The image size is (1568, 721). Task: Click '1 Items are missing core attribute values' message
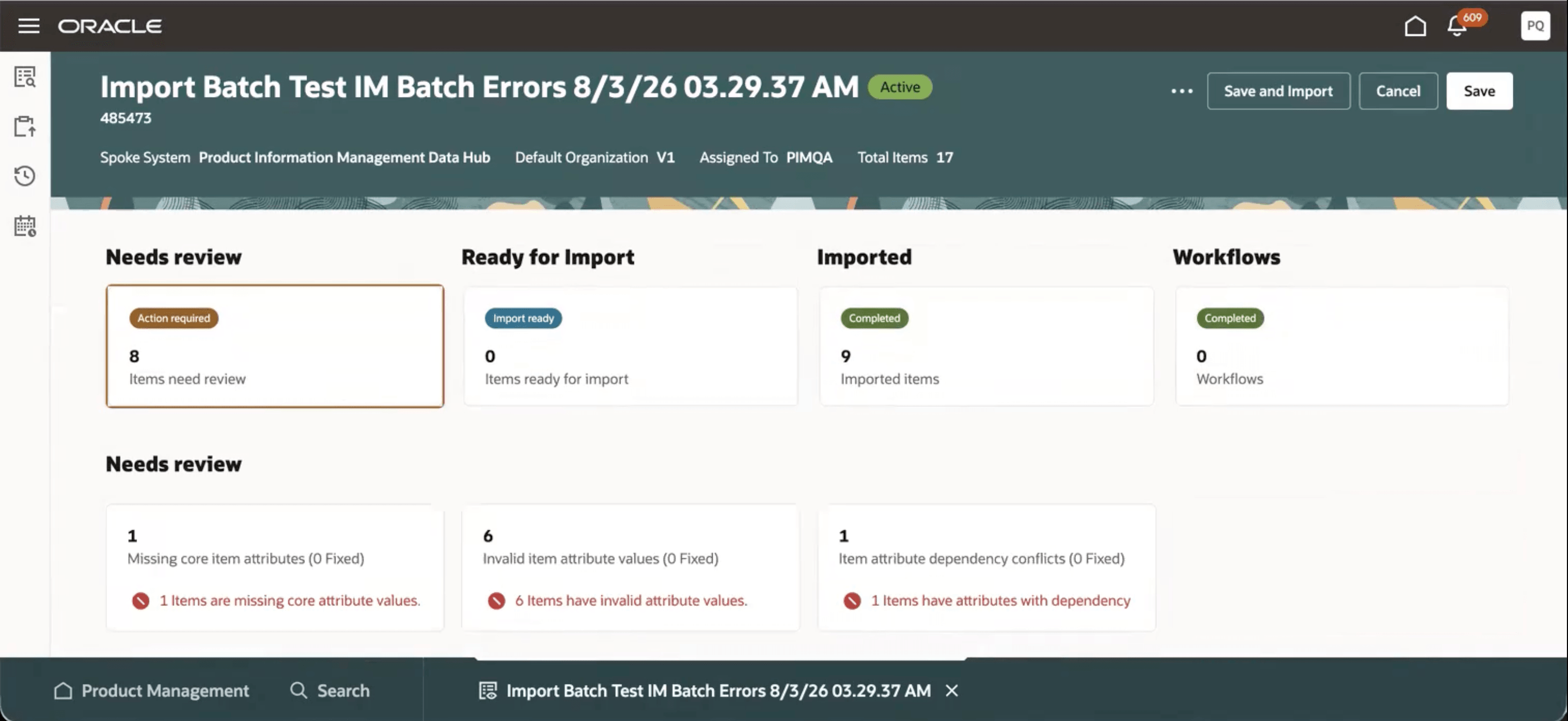290,600
